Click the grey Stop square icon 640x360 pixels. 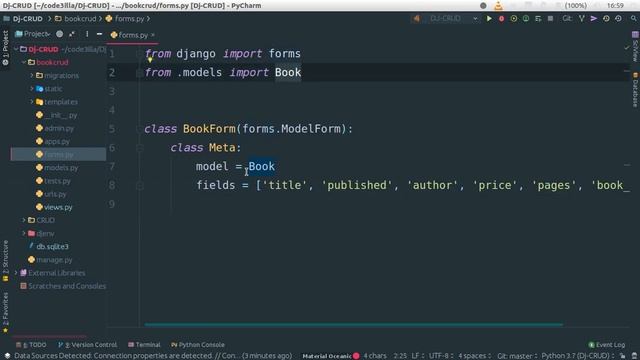pyautogui.click(x=550, y=19)
